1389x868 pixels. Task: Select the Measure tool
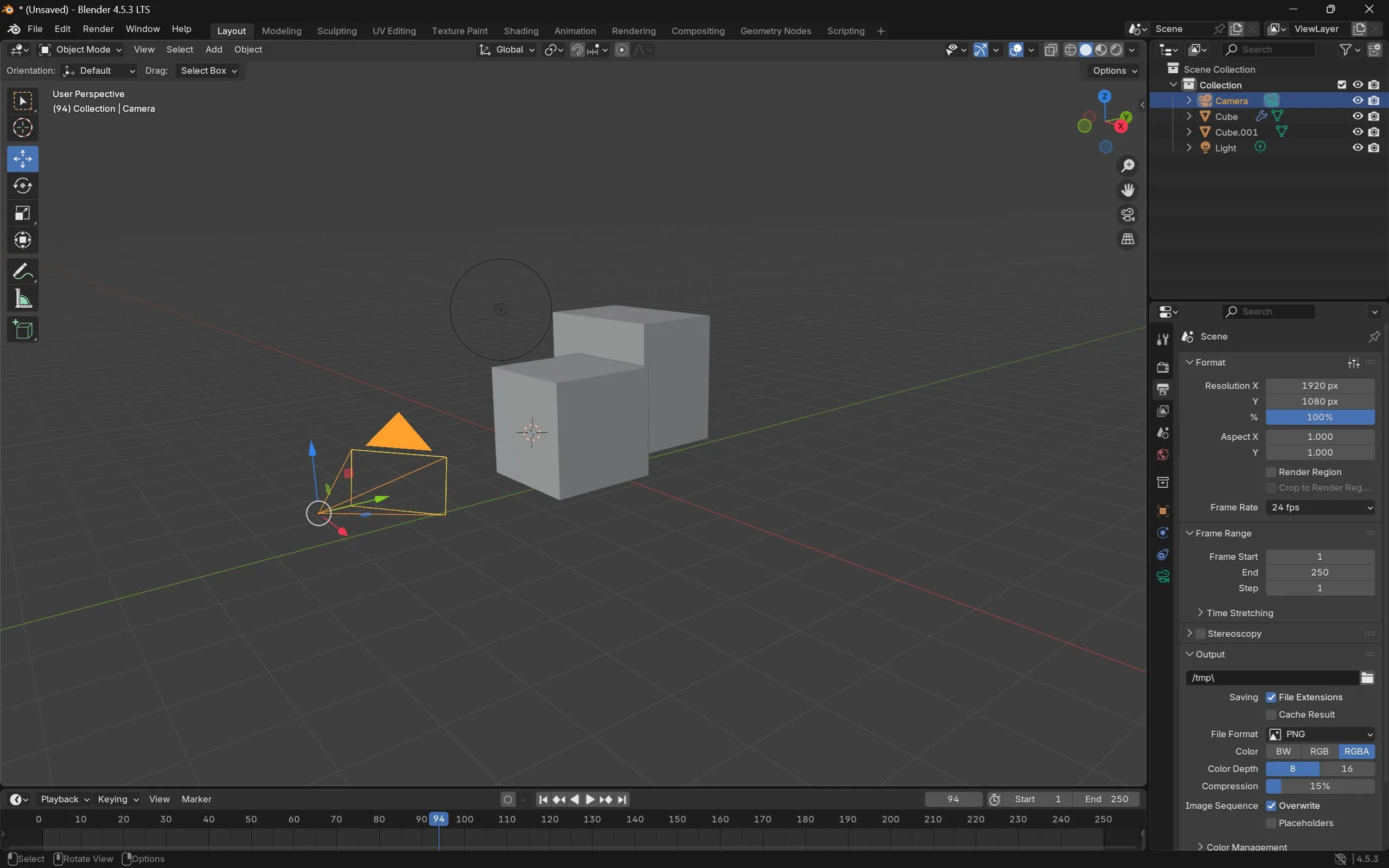(22, 298)
